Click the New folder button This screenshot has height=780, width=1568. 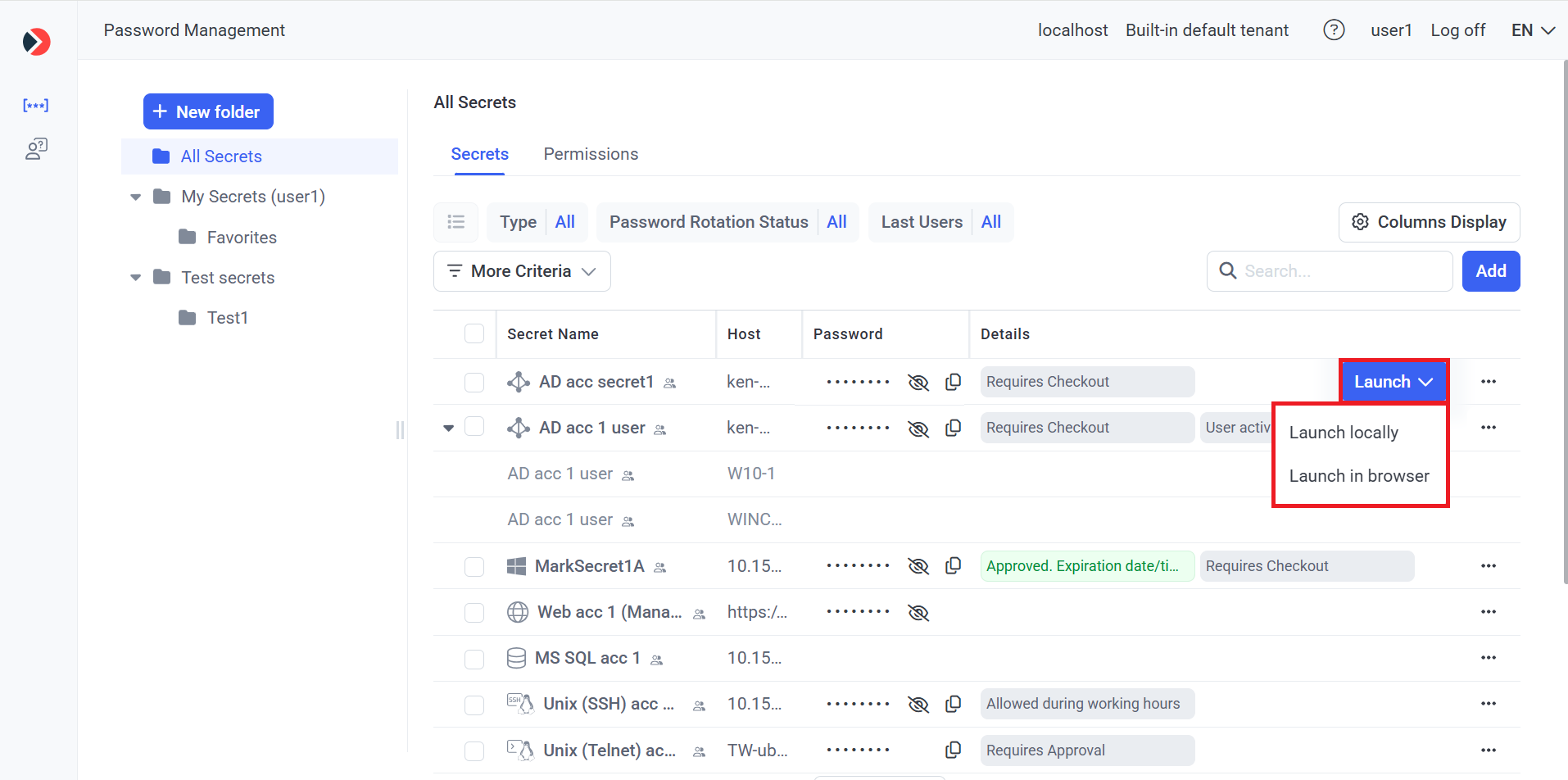click(x=208, y=111)
